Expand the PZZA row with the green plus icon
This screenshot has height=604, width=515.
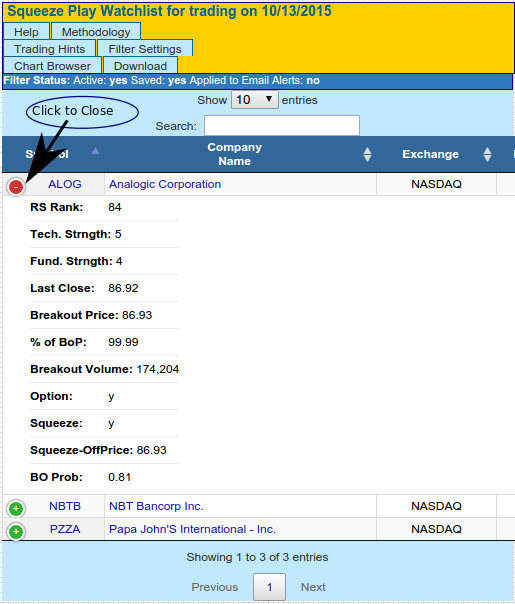coord(16,532)
